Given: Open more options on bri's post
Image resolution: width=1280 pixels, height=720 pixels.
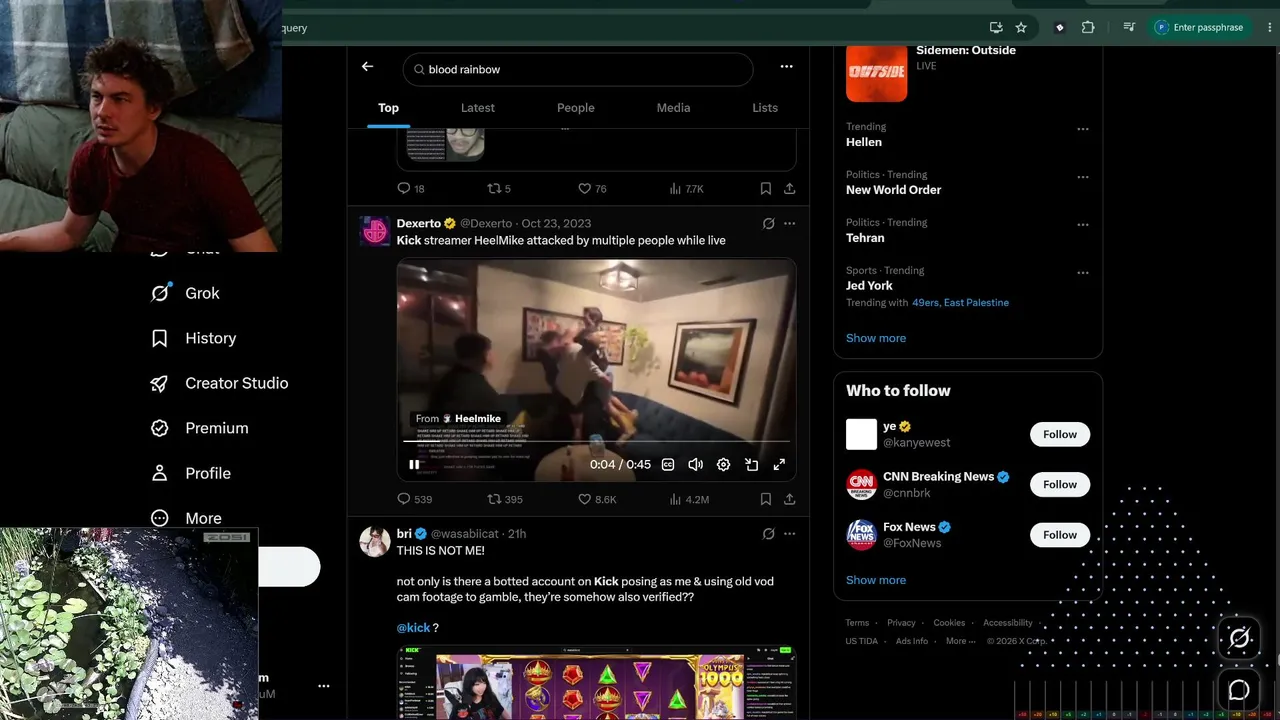Looking at the screenshot, I should coord(789,533).
